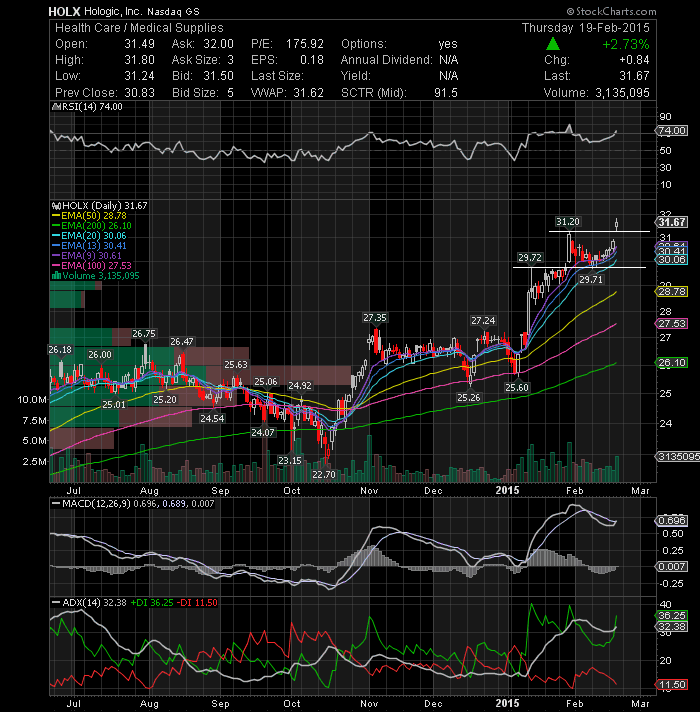The width and height of the screenshot is (700, 712).
Task: Click the volume bars icon in legend
Action: [56, 276]
